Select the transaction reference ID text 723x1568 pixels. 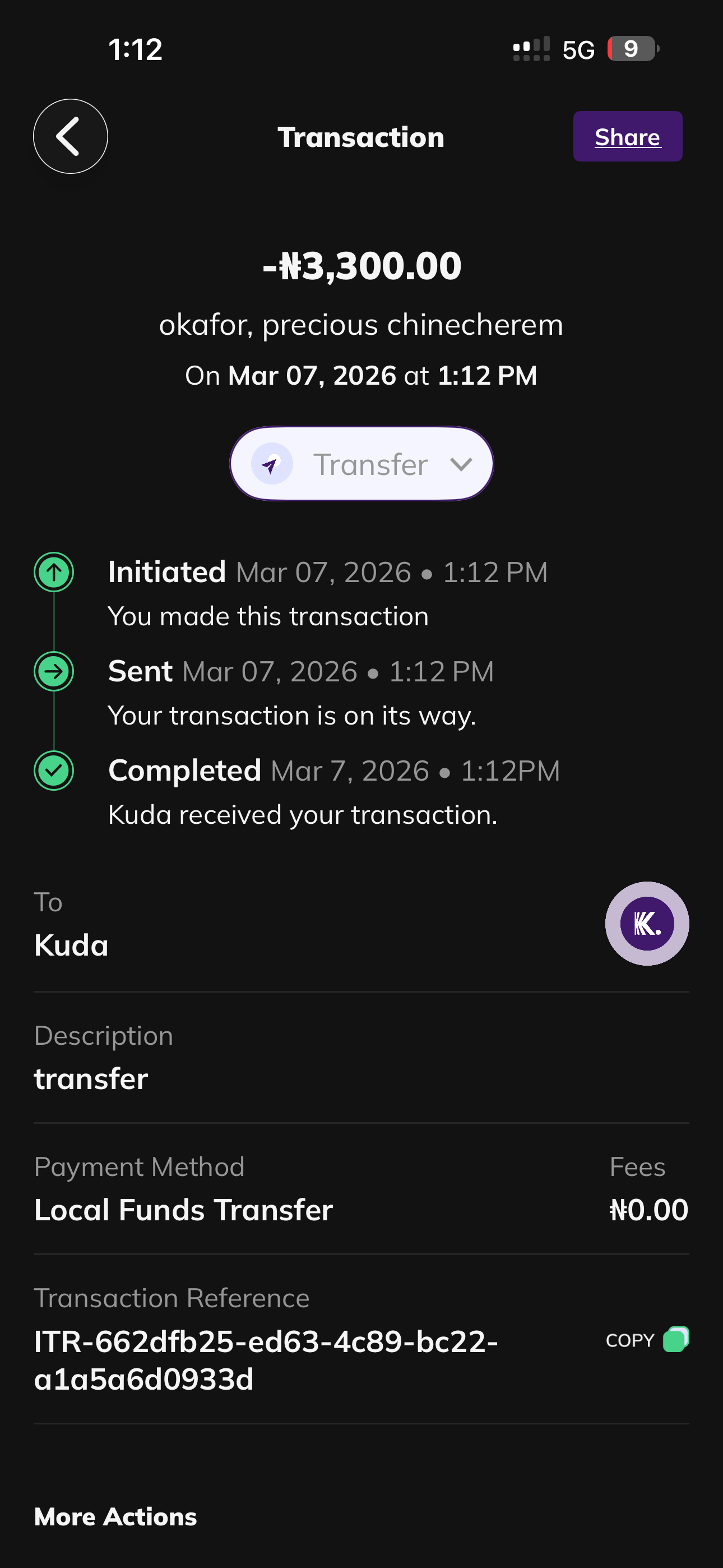(x=266, y=1360)
